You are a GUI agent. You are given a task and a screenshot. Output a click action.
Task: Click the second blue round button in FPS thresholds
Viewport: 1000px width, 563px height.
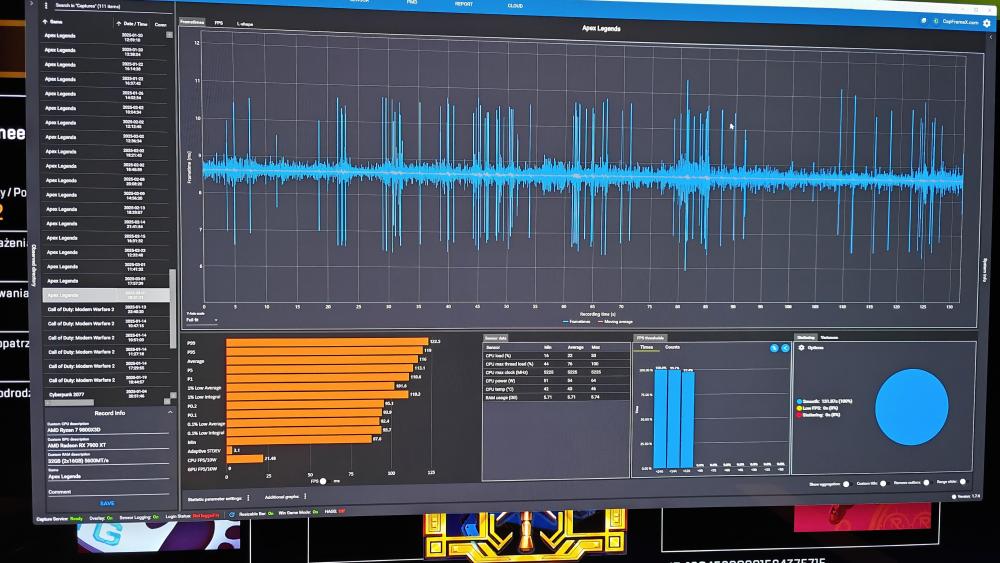[x=784, y=347]
